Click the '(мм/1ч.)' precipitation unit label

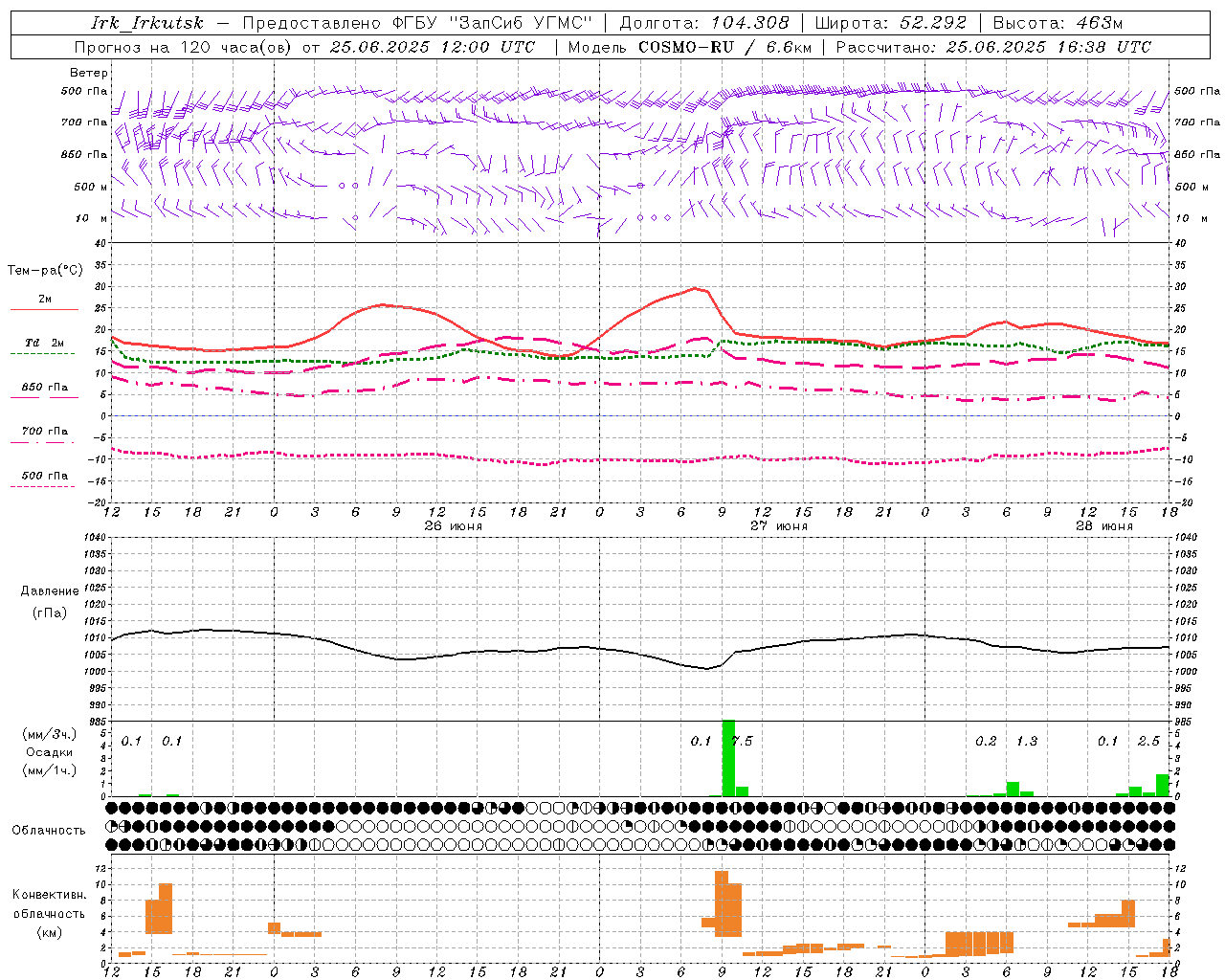tap(50, 770)
